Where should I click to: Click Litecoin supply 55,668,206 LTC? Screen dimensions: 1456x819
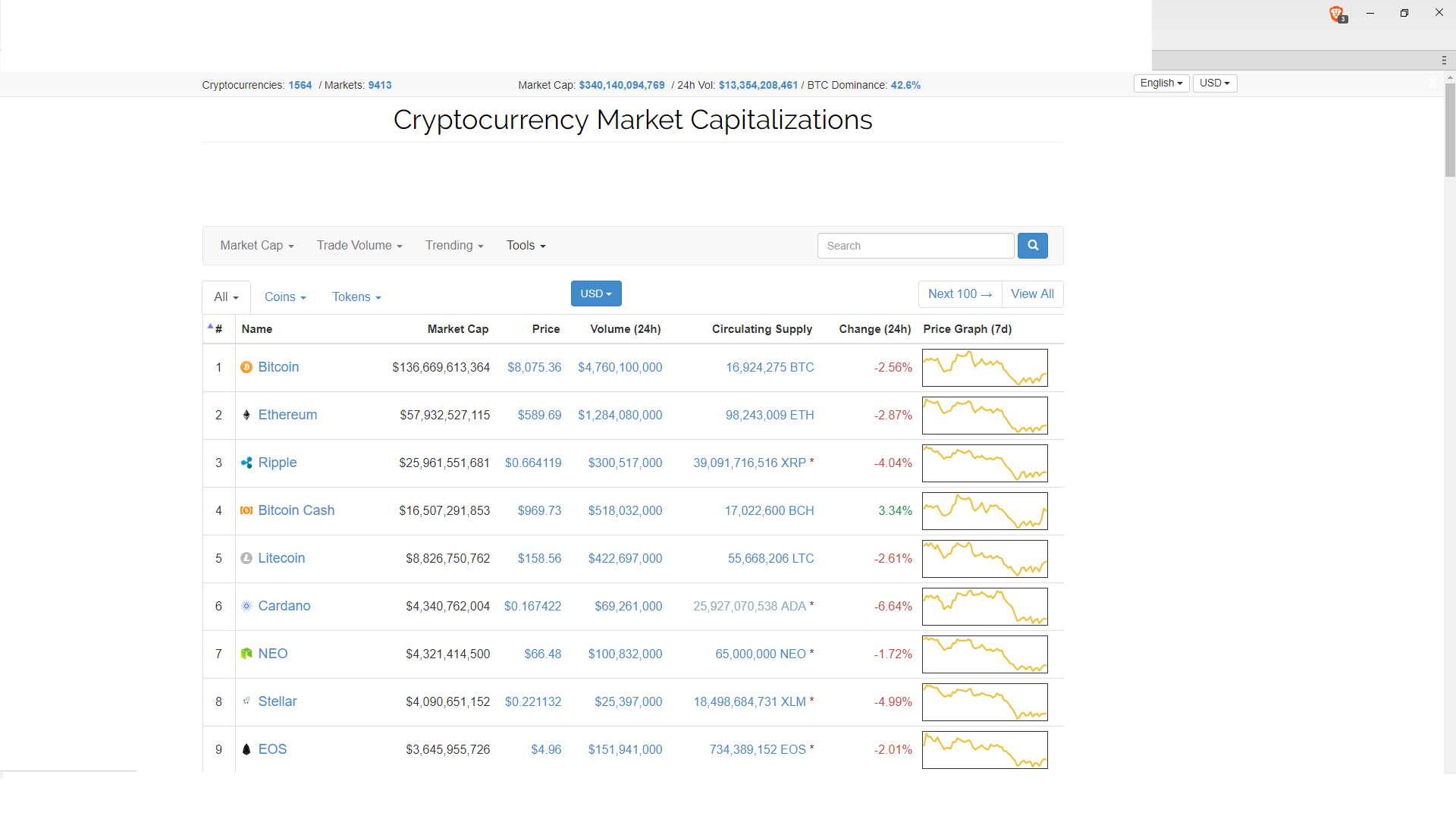[771, 558]
